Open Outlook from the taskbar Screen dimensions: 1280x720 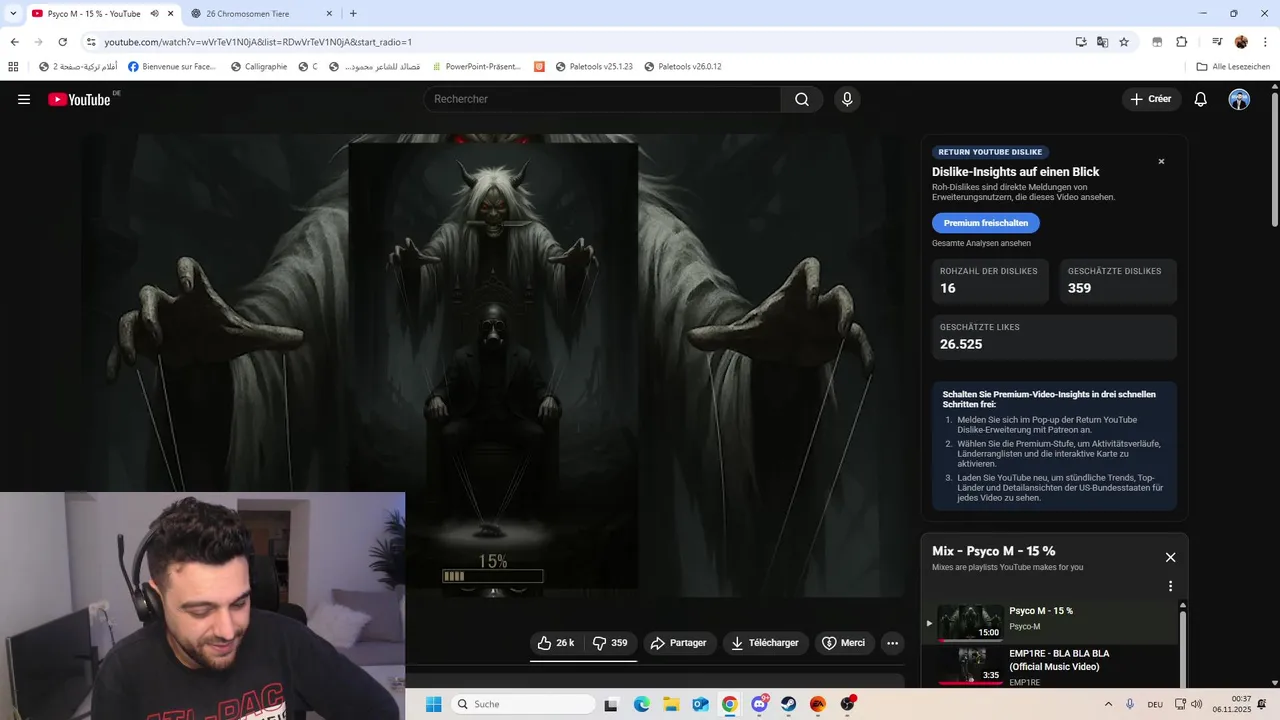700,704
